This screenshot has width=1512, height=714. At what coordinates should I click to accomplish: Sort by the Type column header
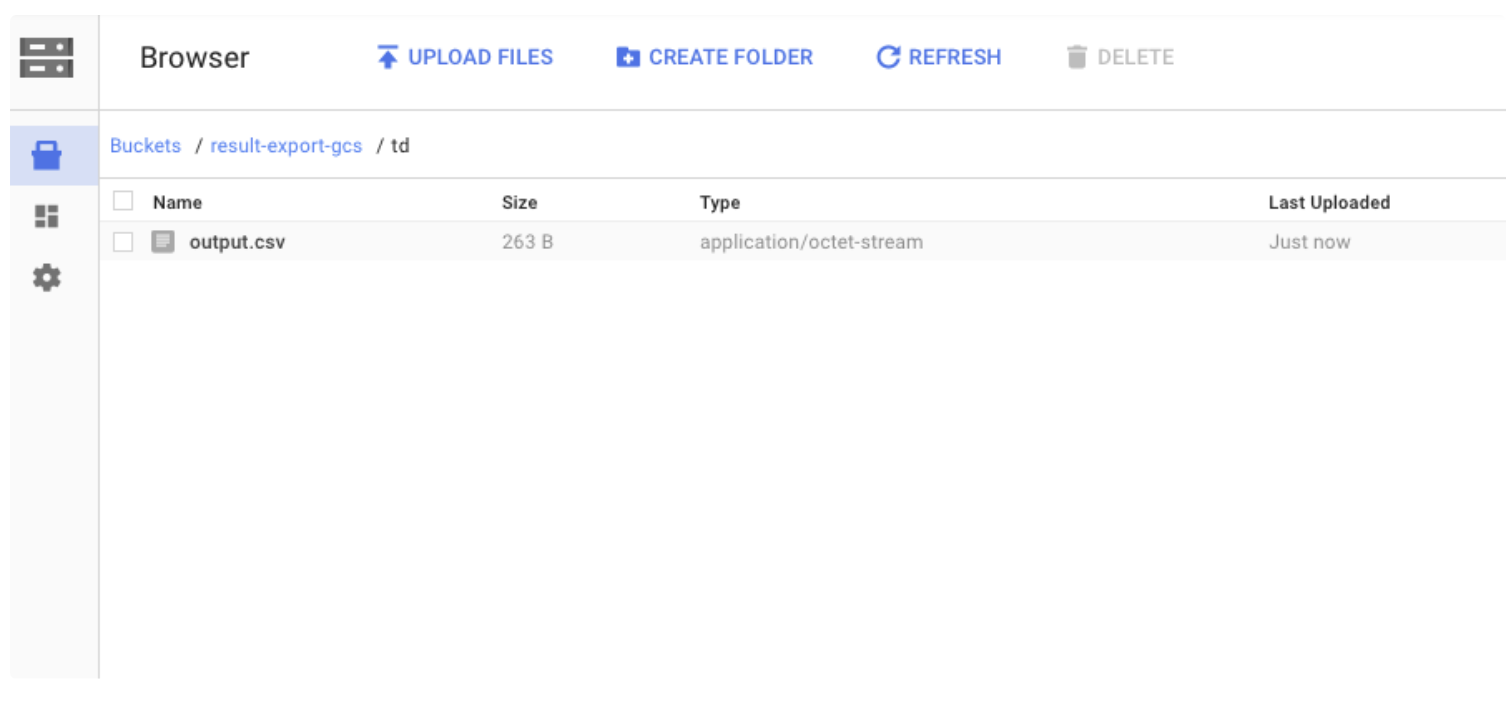pyautogui.click(x=719, y=202)
